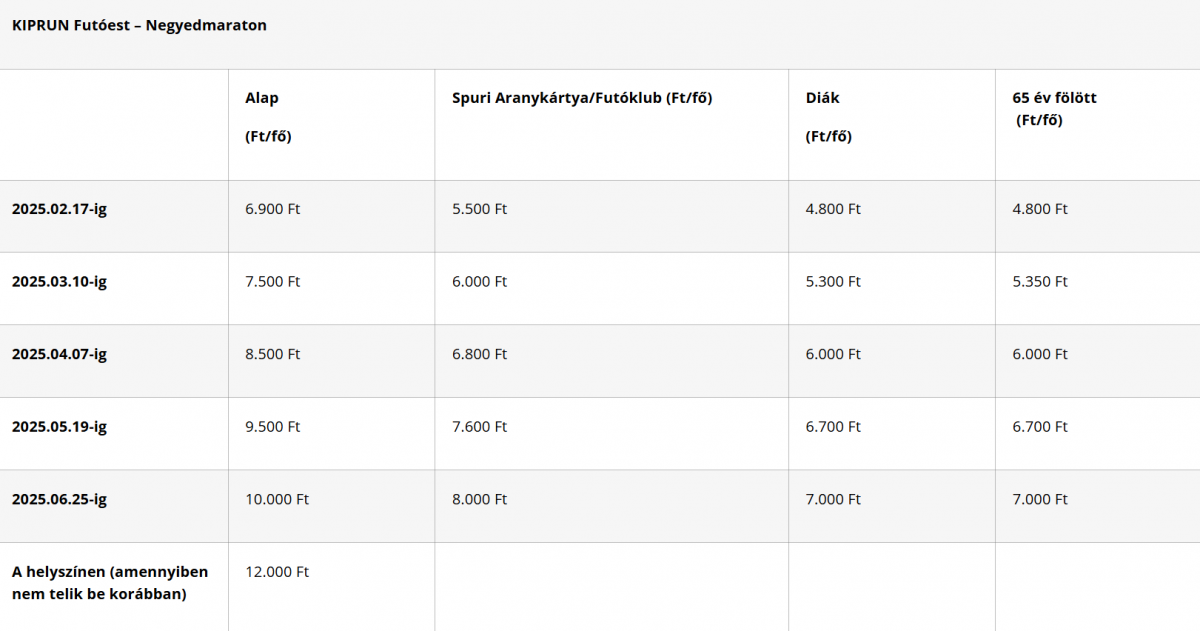Click the 65 év fölött column header
Image resolution: width=1200 pixels, height=631 pixels.
[1054, 109]
